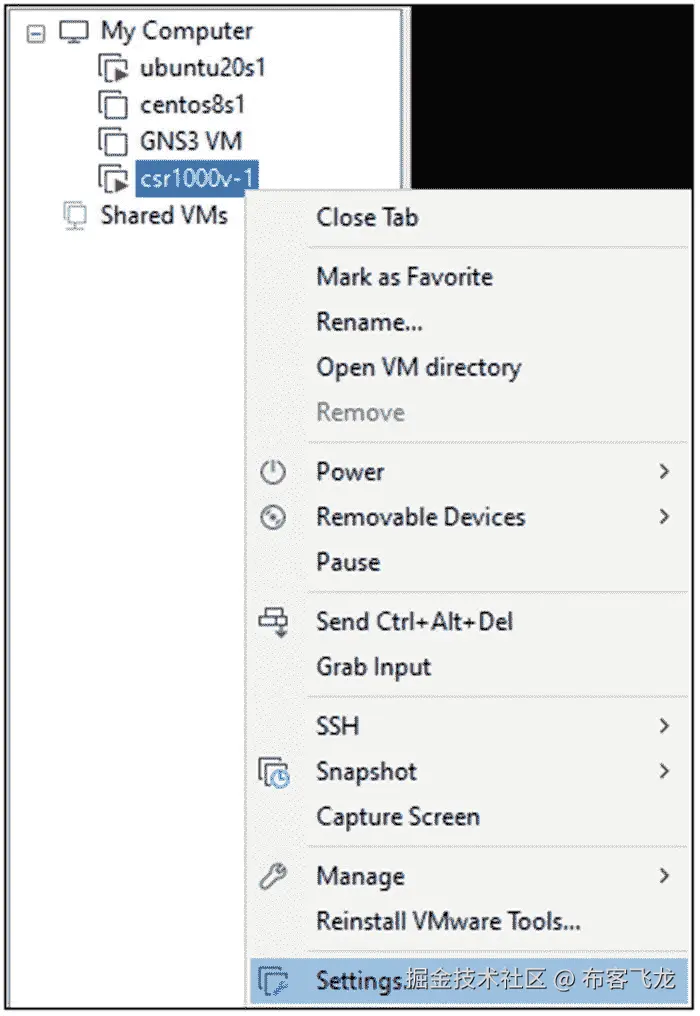The height and width of the screenshot is (1016, 700).
Task: Click the ubuntu20s1 VM icon
Action: pos(113,70)
